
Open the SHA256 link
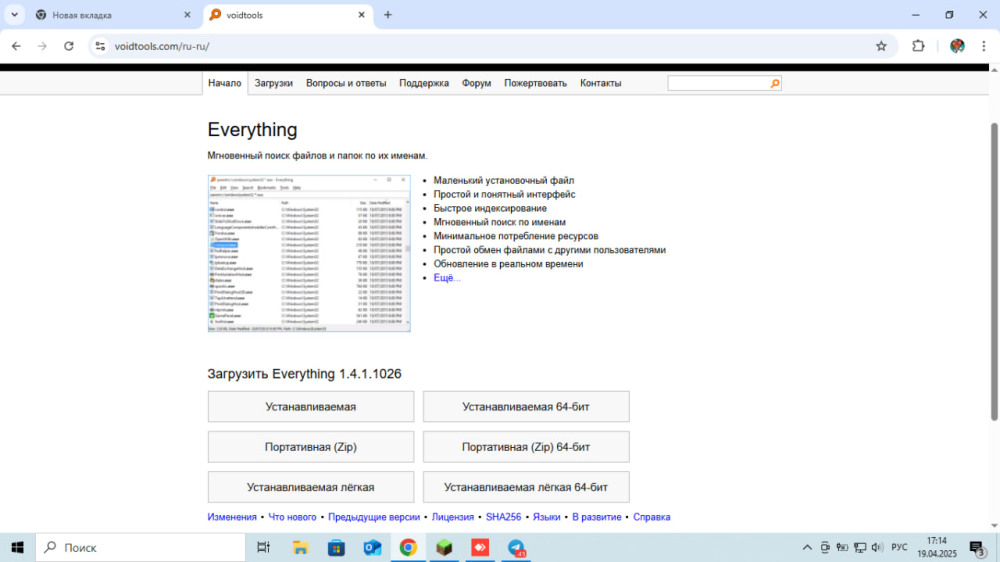click(503, 517)
